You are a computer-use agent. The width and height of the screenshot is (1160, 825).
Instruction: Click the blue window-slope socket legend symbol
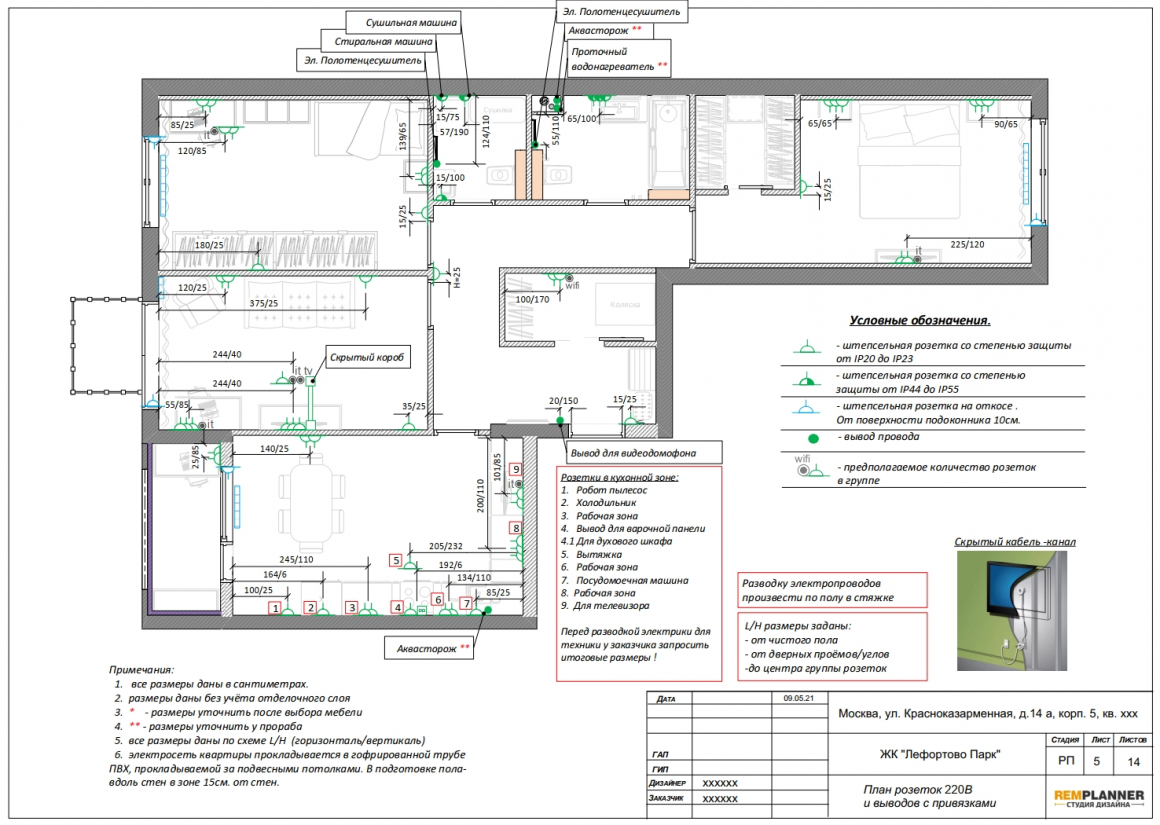tap(806, 408)
